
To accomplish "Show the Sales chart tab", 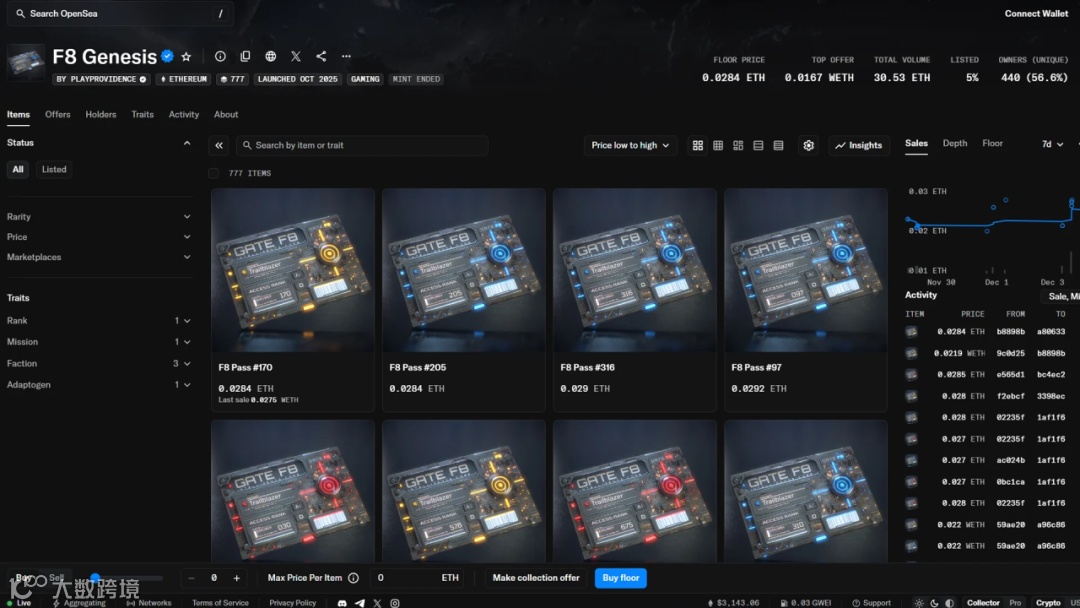I will coord(916,143).
